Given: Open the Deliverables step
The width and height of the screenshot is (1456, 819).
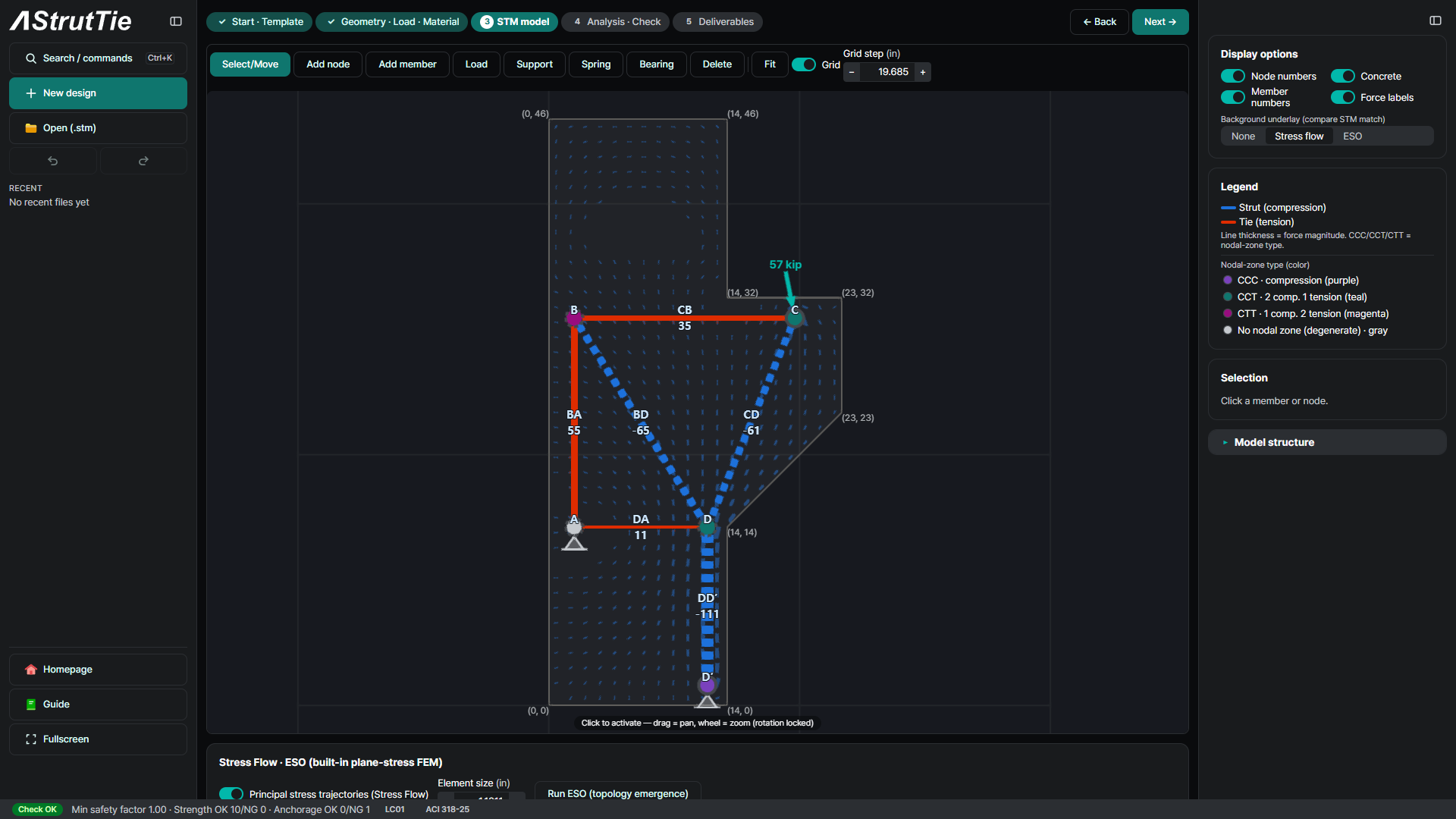Looking at the screenshot, I should (x=718, y=22).
